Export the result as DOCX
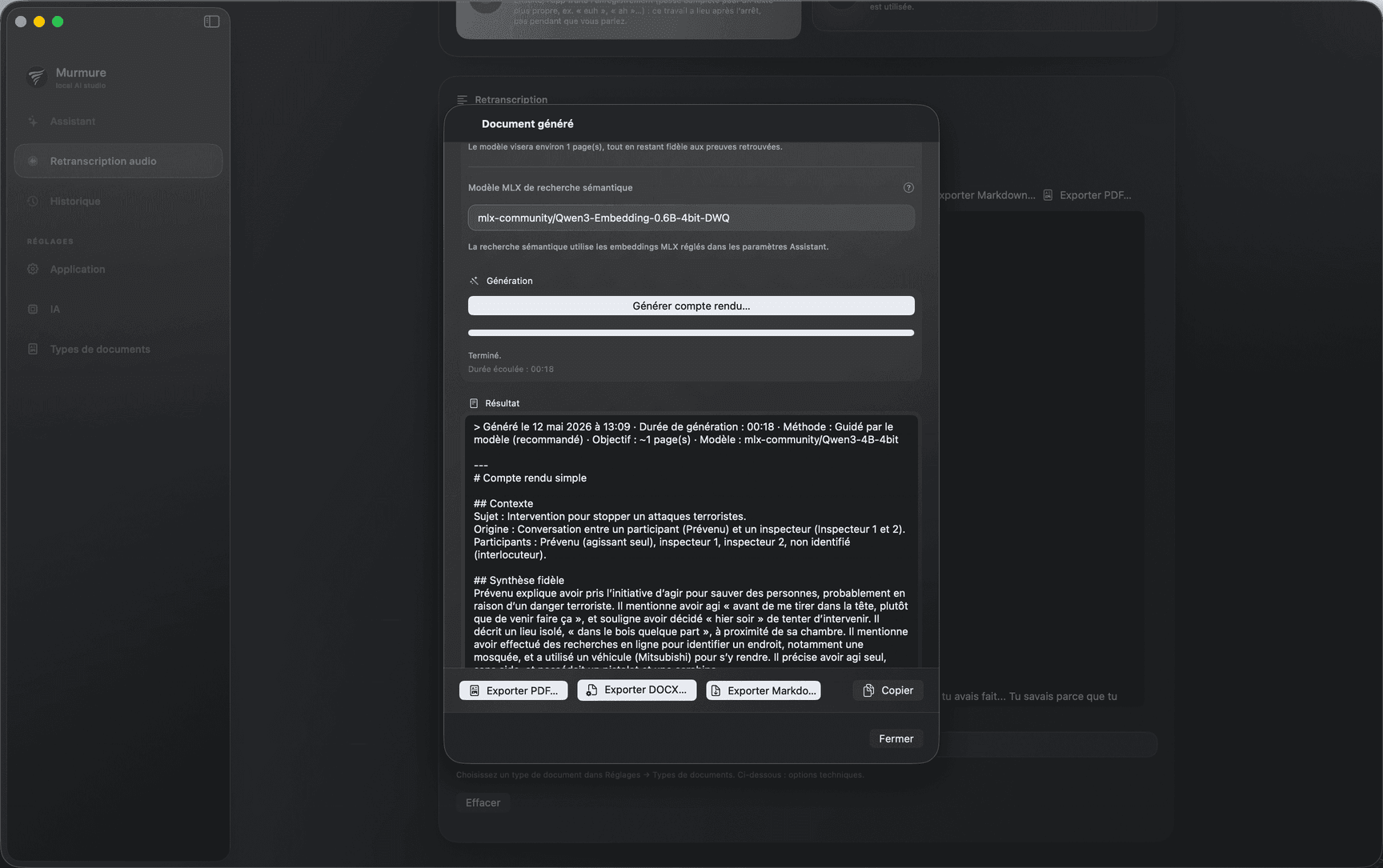1383x868 pixels. click(637, 690)
